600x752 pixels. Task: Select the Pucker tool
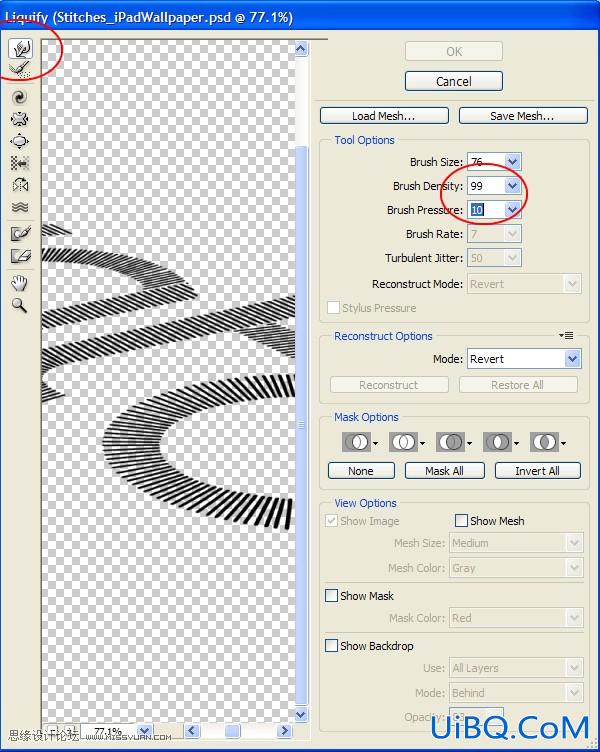tap(20, 119)
